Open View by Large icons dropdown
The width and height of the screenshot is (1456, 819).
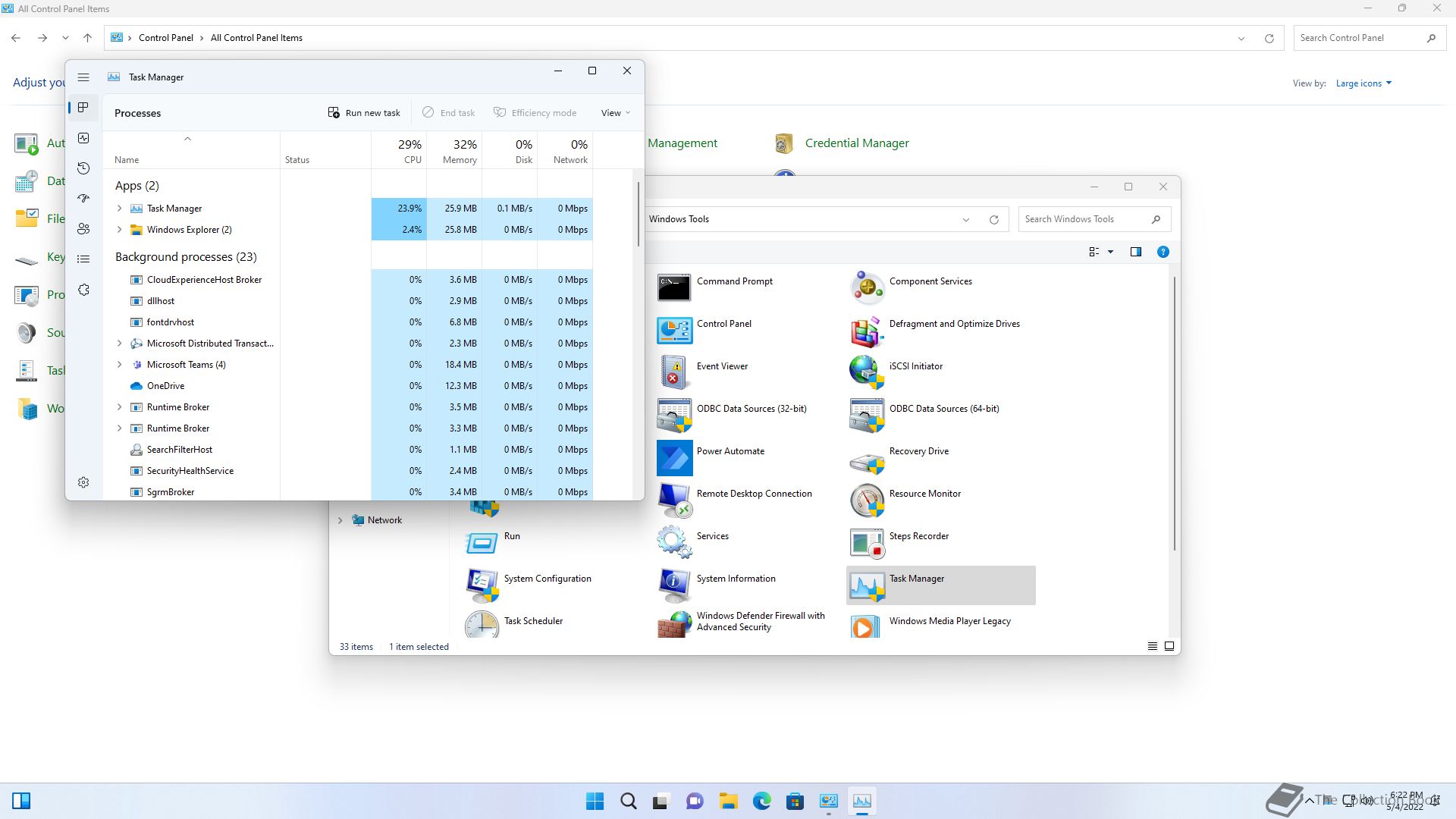point(1363,83)
